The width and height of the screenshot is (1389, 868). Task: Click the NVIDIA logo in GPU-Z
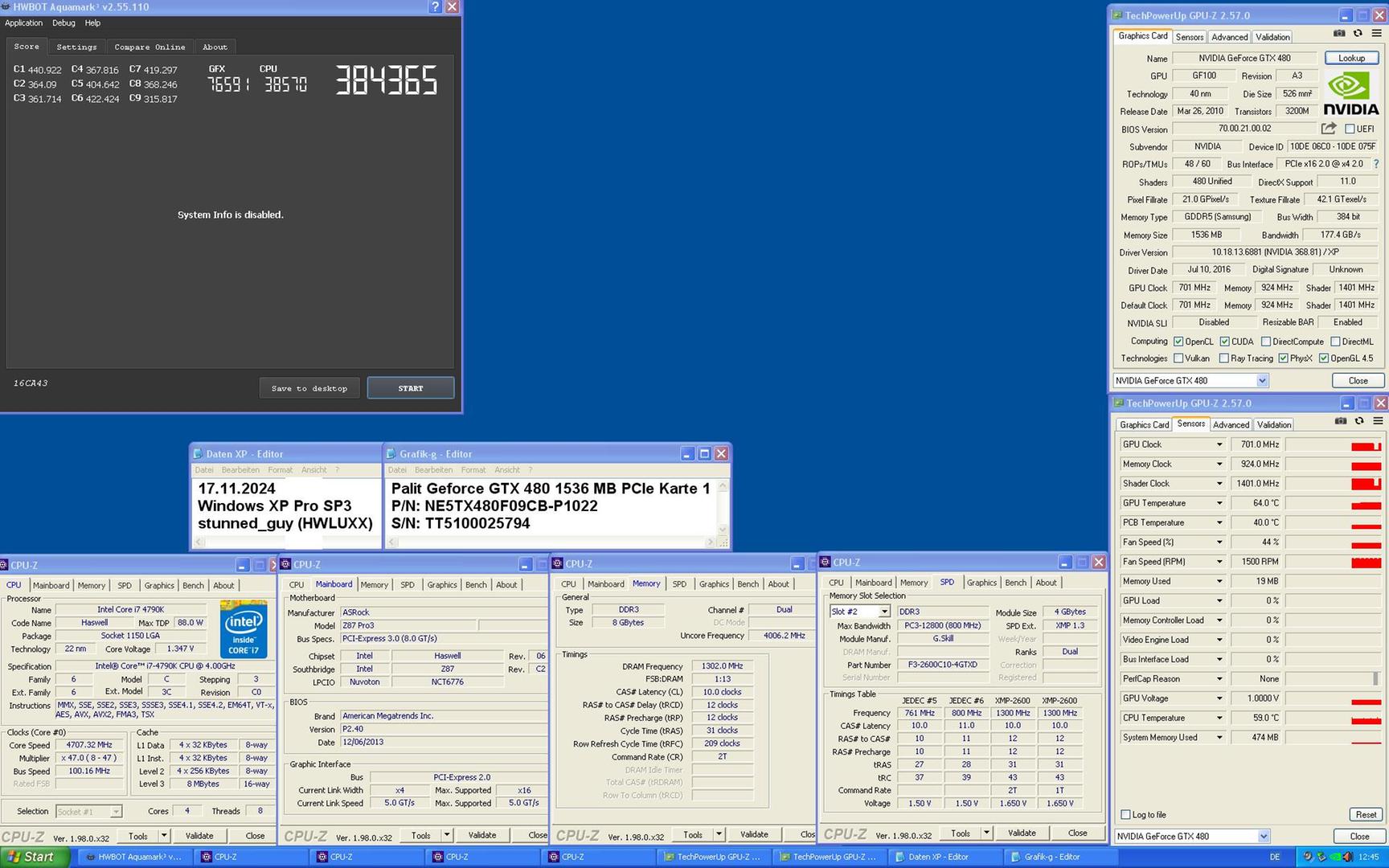tap(1350, 94)
